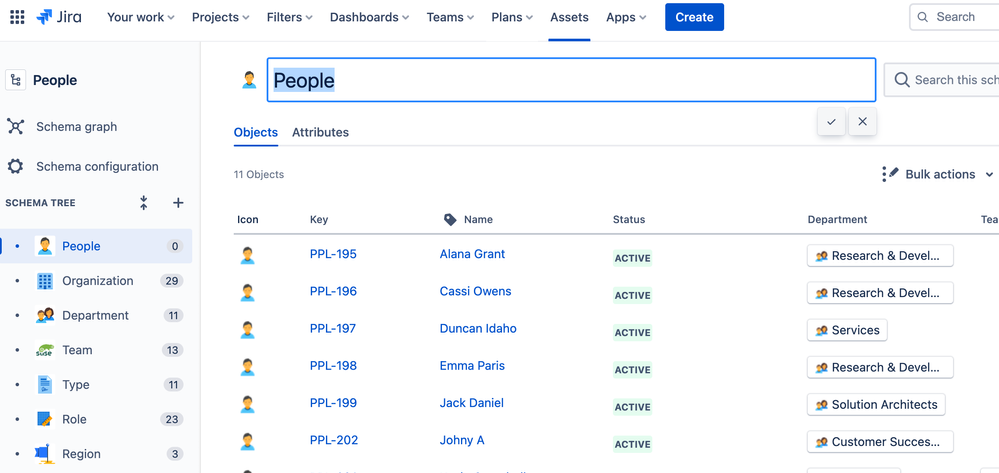Click the Team suse icon in tree
Viewport: 999px width, 473px height.
pos(45,350)
